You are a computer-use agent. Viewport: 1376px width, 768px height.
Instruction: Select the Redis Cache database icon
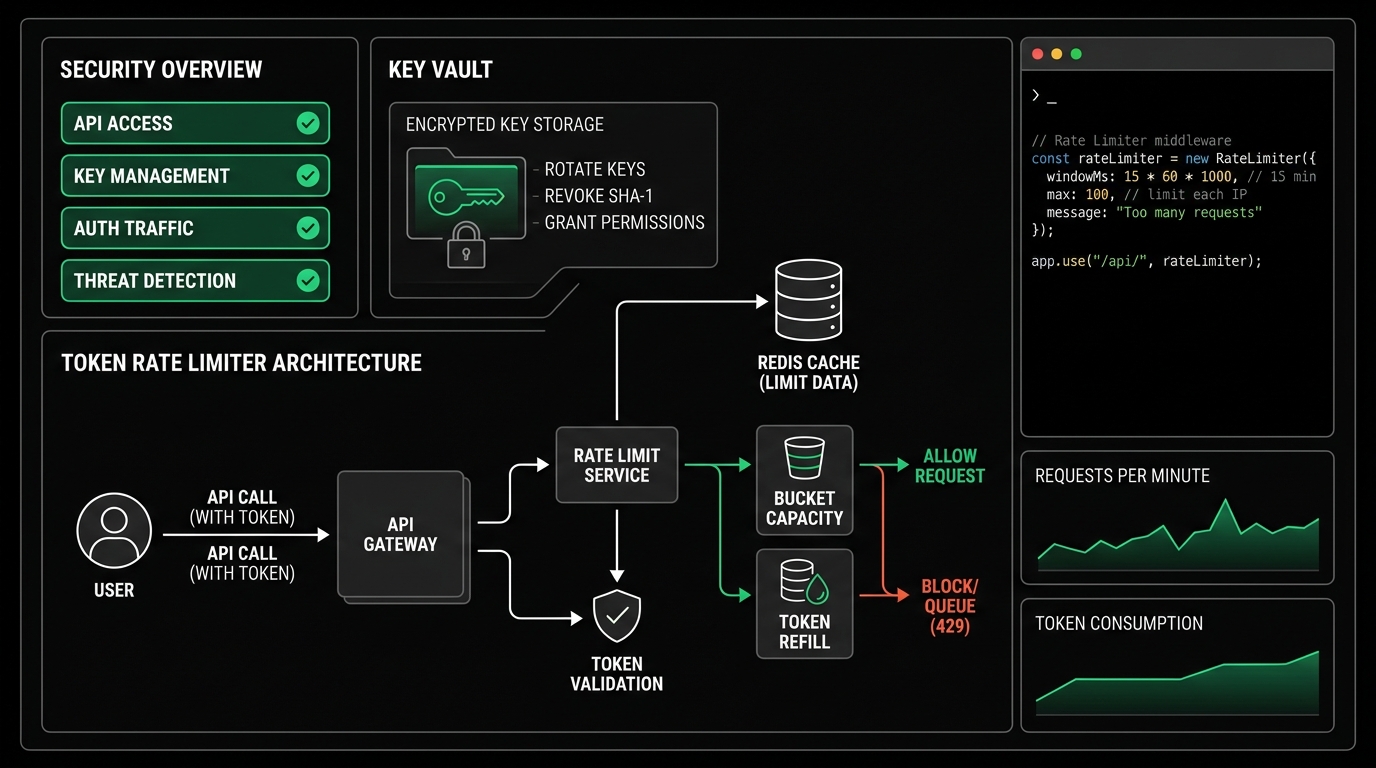pos(808,300)
